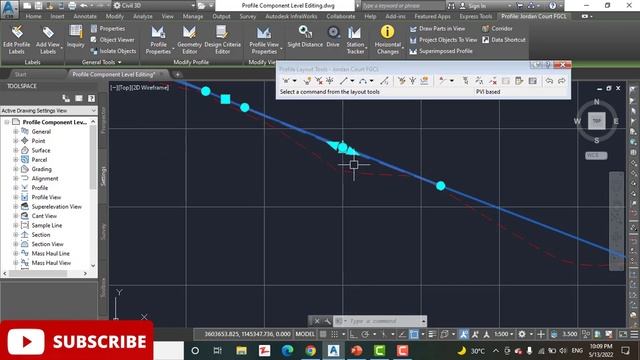Create a Superimposed Profile
The image size is (640, 360).
(441, 51)
